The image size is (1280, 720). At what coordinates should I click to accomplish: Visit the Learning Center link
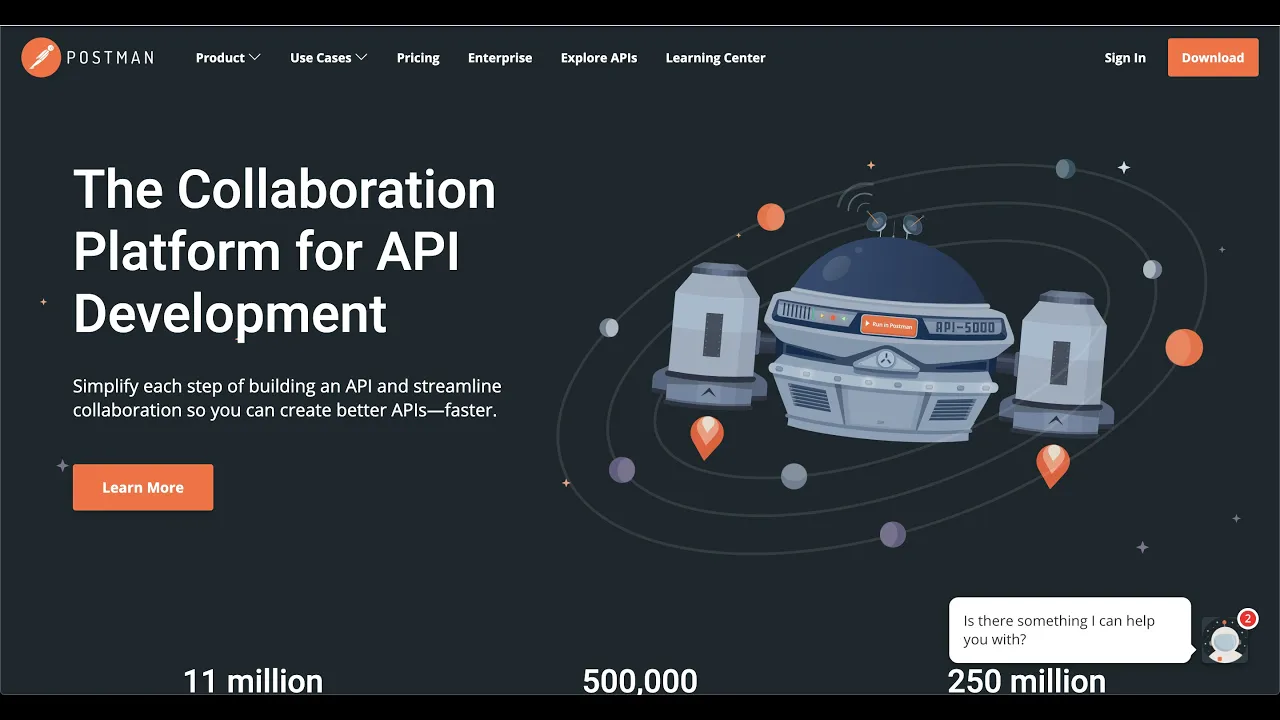tap(715, 58)
